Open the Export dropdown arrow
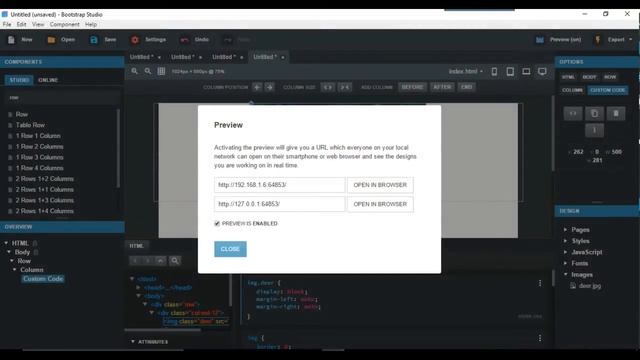Viewport: 640px width, 360px height. [631, 40]
